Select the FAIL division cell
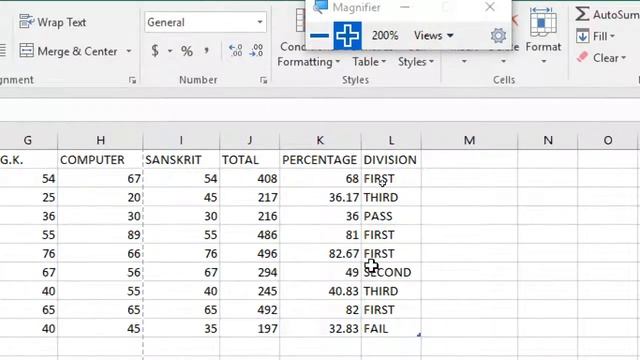Image resolution: width=640 pixels, height=360 pixels. (391, 329)
